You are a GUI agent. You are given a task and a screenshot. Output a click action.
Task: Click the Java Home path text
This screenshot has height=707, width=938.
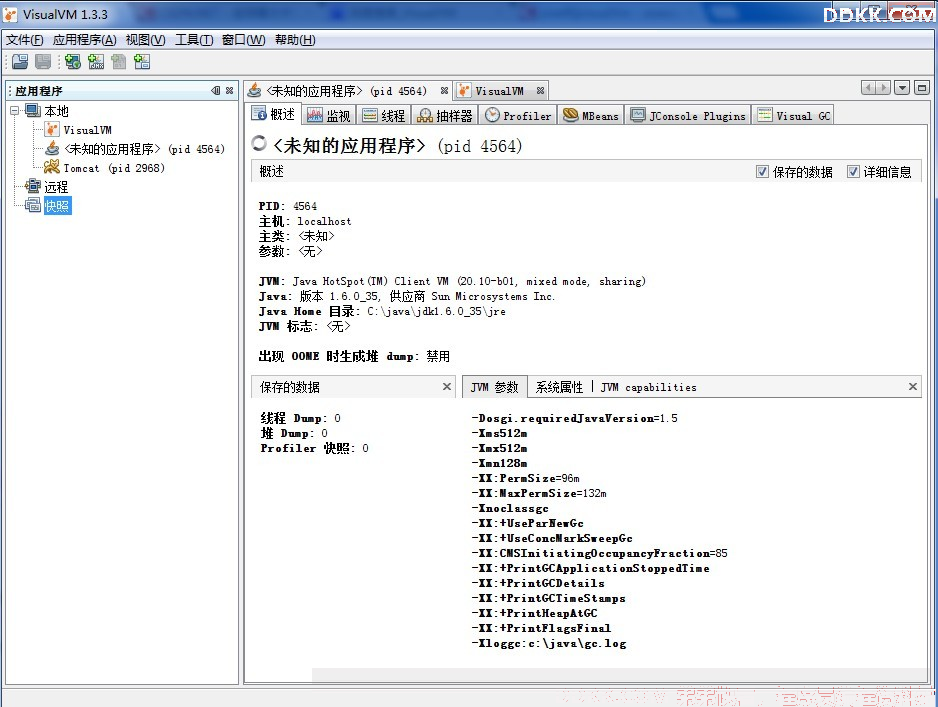(x=436, y=311)
